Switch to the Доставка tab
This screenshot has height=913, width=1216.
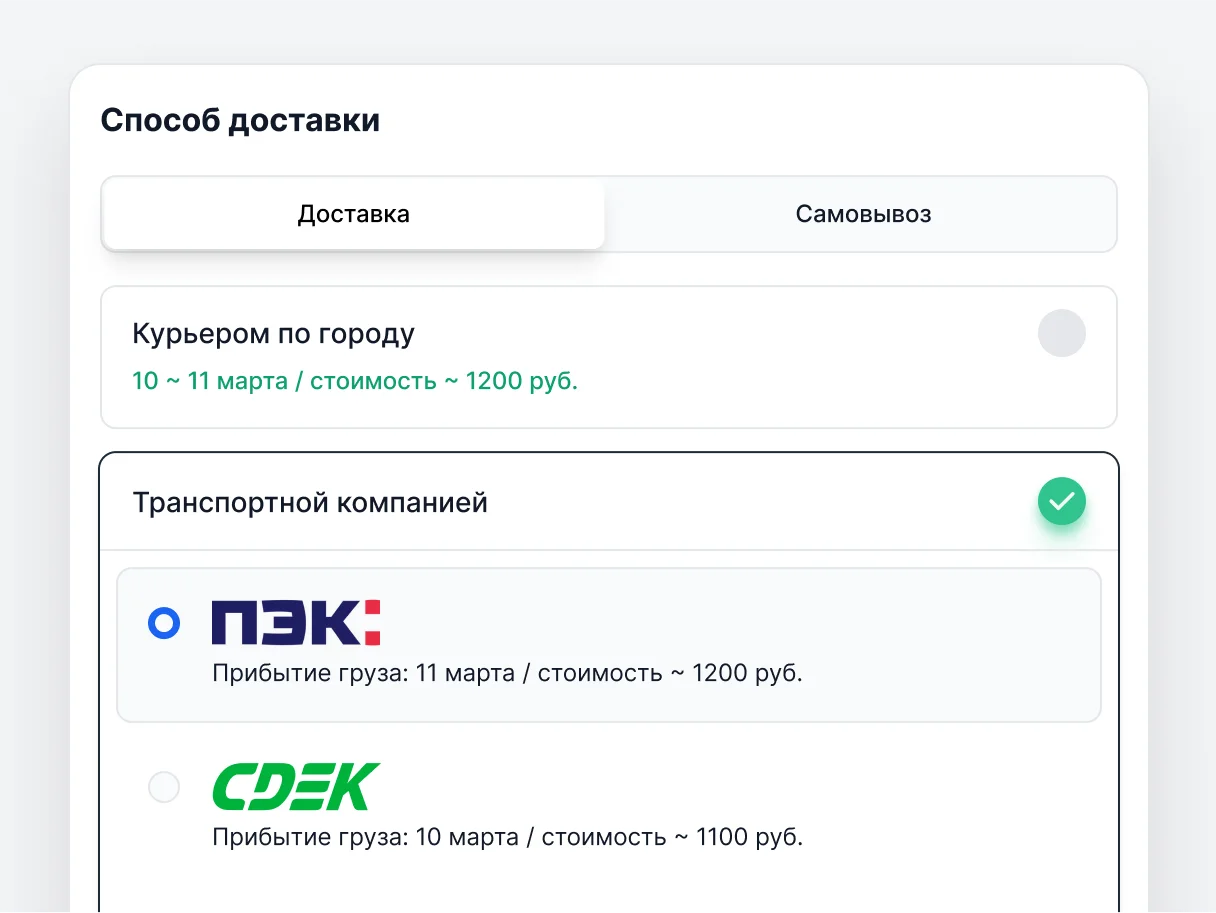[x=354, y=214]
